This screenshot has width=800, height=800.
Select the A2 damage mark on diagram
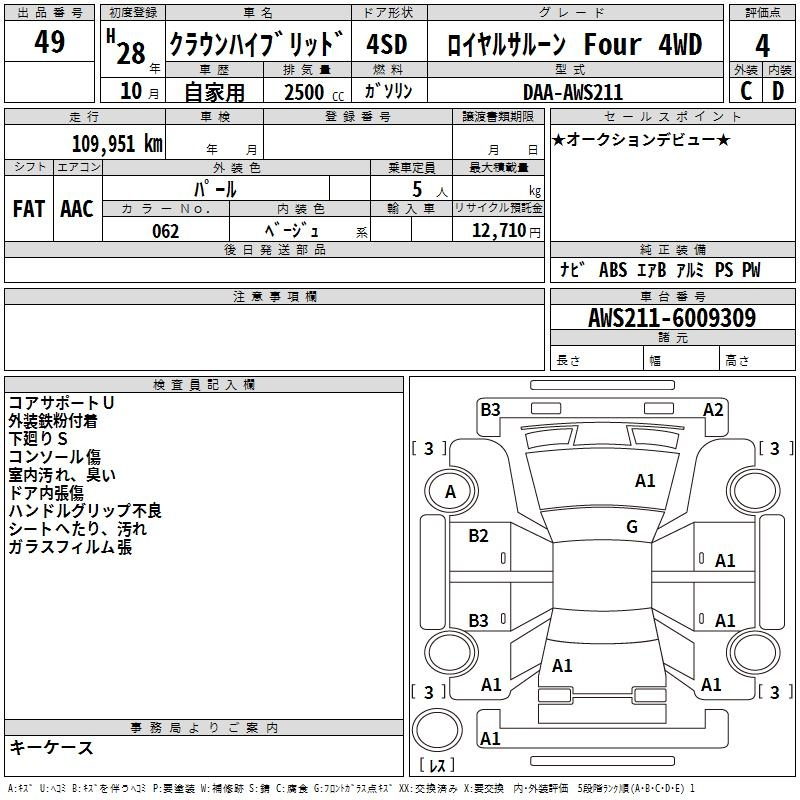[713, 409]
